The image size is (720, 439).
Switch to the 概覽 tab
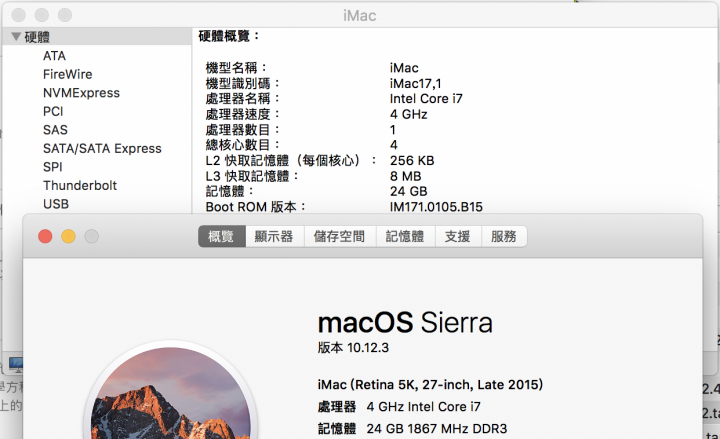pos(222,236)
